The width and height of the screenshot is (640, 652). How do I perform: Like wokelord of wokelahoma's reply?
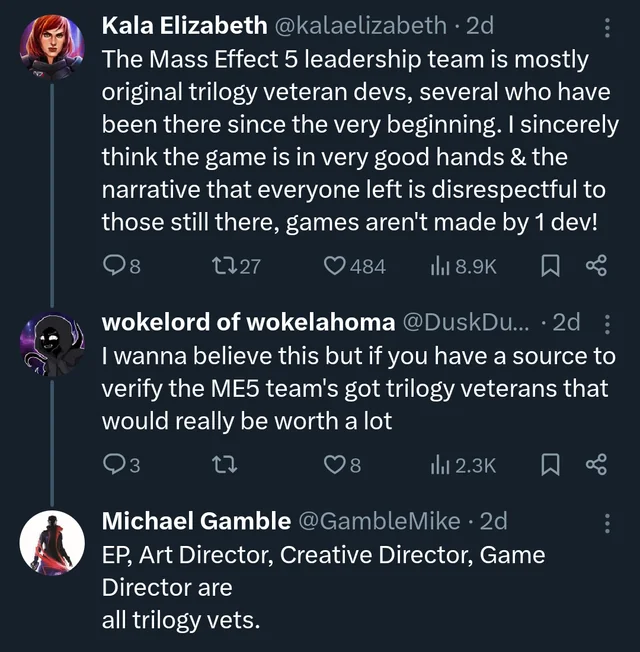tap(335, 464)
